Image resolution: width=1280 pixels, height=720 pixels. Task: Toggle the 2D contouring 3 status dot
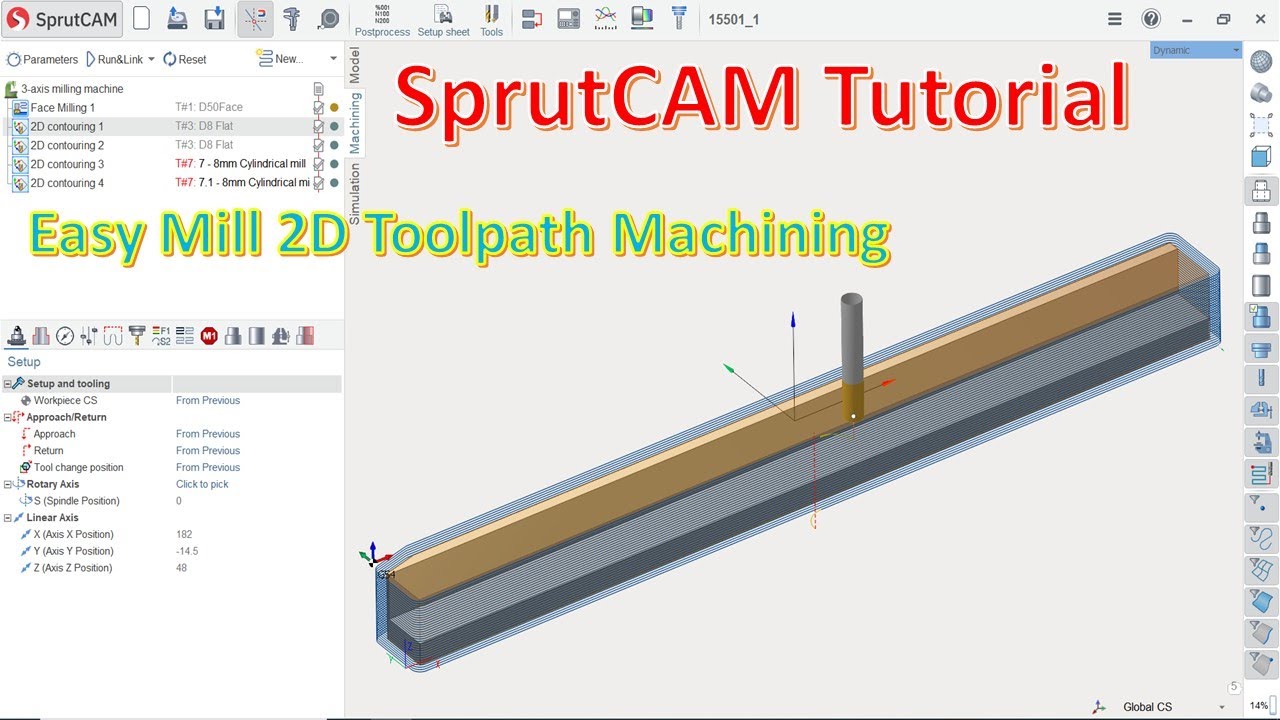[x=334, y=164]
